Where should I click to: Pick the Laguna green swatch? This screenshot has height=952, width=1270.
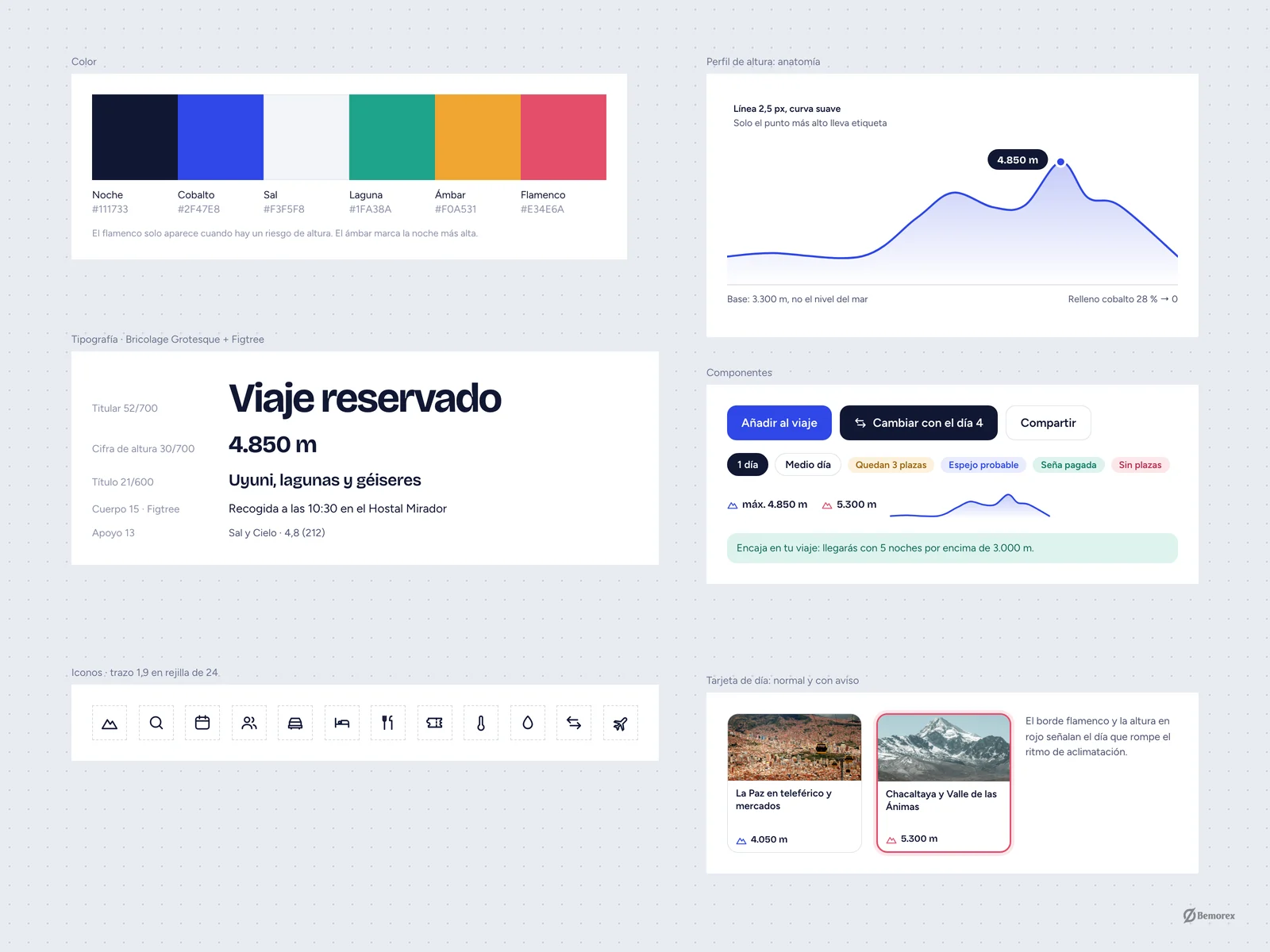click(x=392, y=137)
